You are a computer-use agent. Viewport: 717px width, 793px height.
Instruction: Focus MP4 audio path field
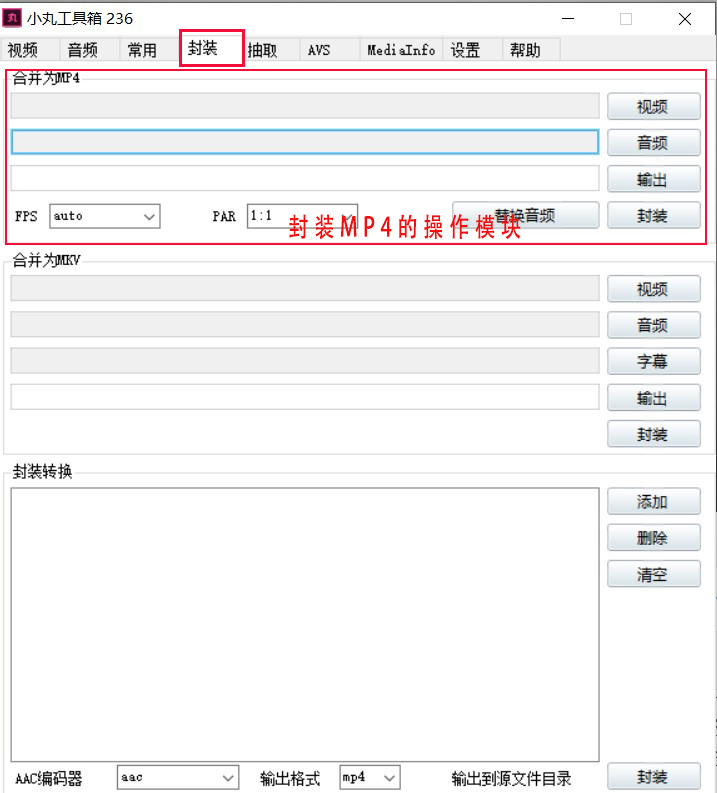(305, 142)
